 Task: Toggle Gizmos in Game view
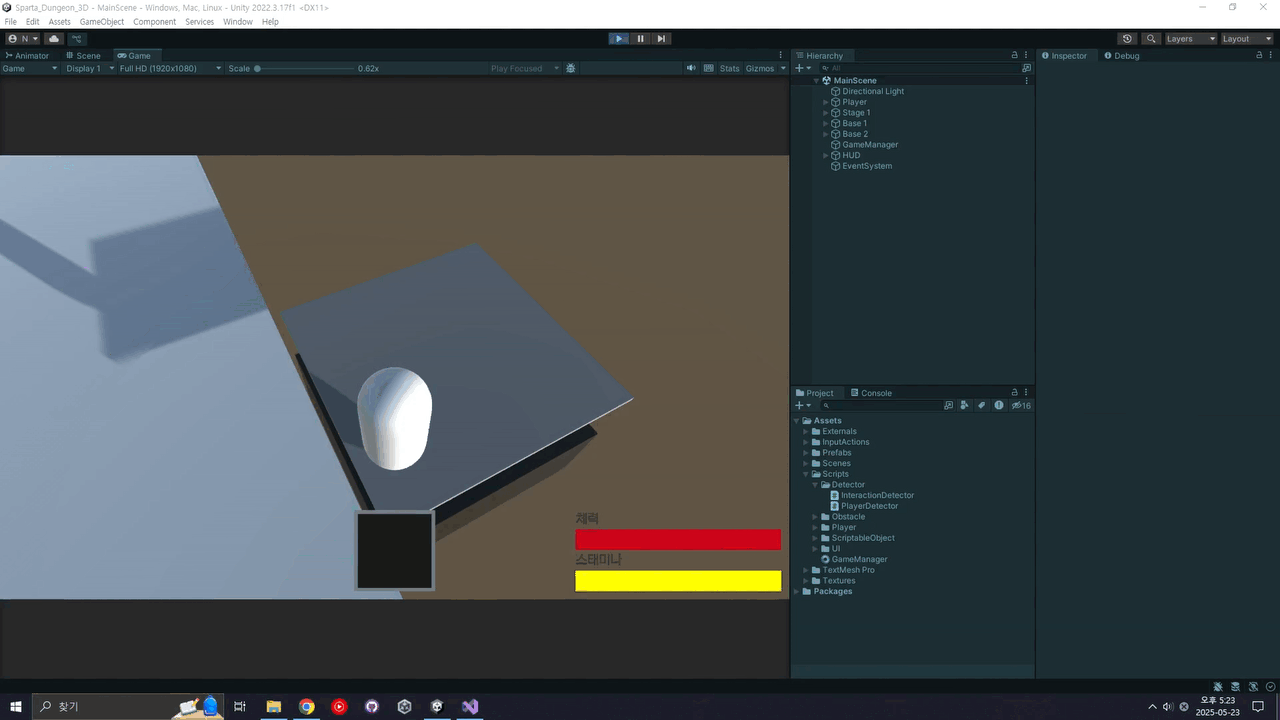pyautogui.click(x=760, y=68)
